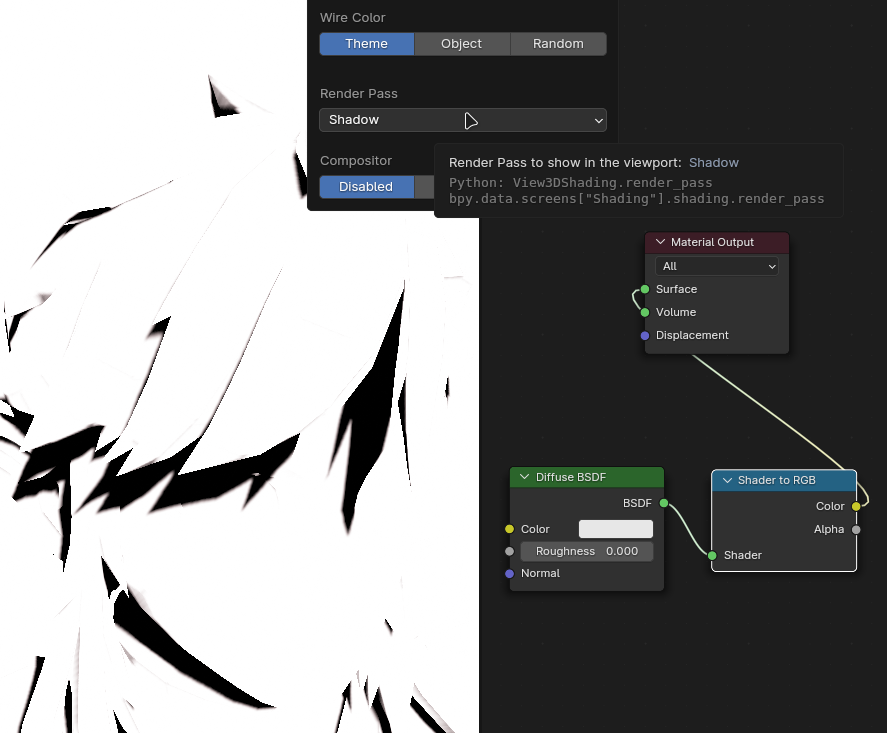Click the Surface input socket on Material Output

(x=644, y=289)
